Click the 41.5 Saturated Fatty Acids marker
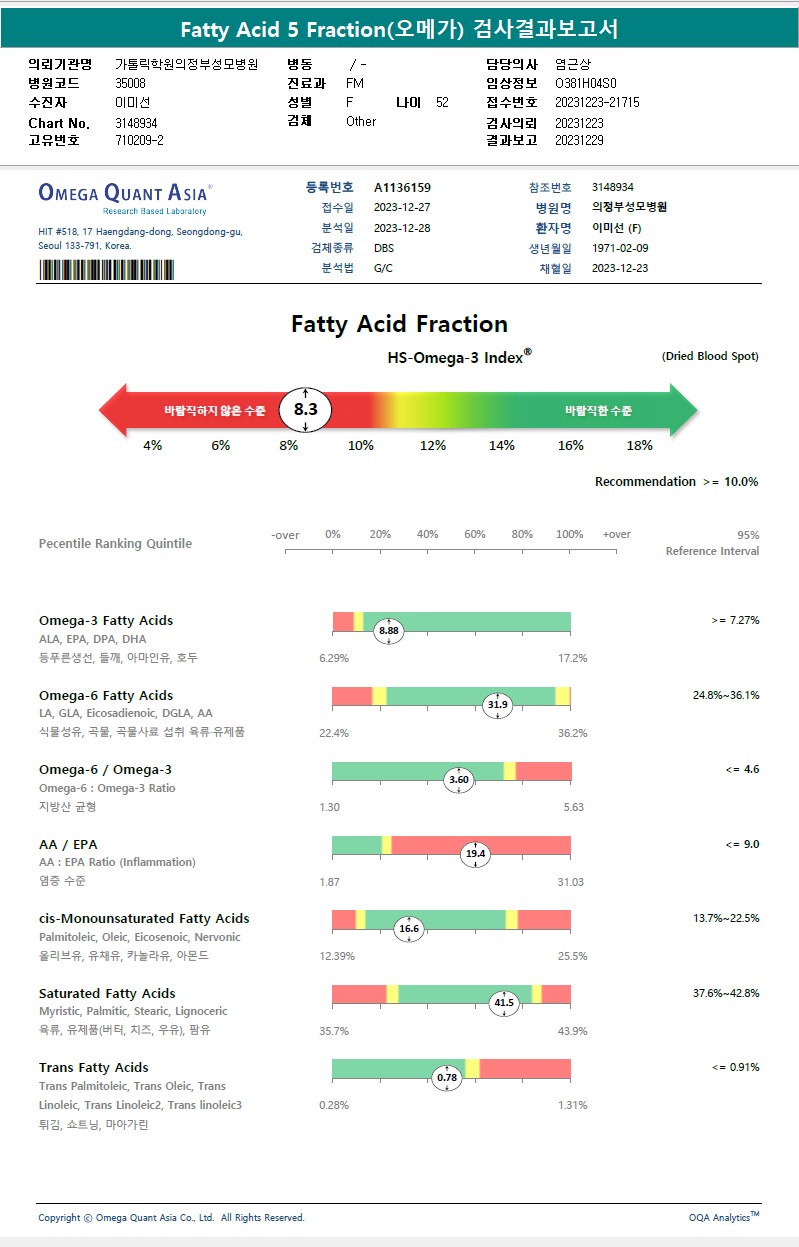Screen dimensions: 799x1247 click(x=503, y=1002)
